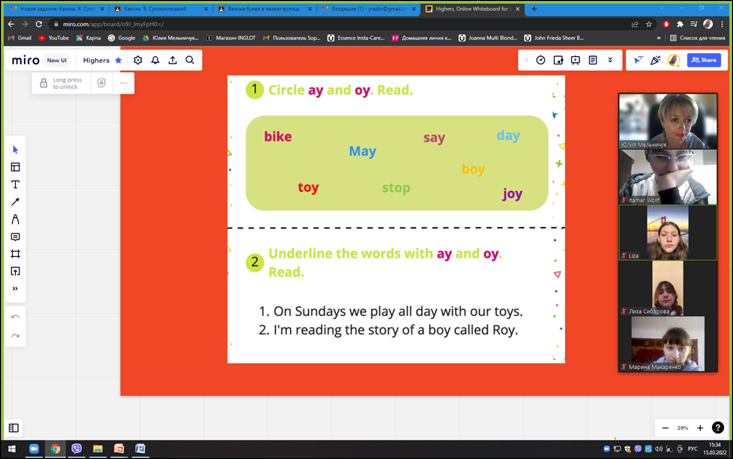Viewport: 733px width, 459px height.
Task: Select the Templates tool
Action: point(15,167)
